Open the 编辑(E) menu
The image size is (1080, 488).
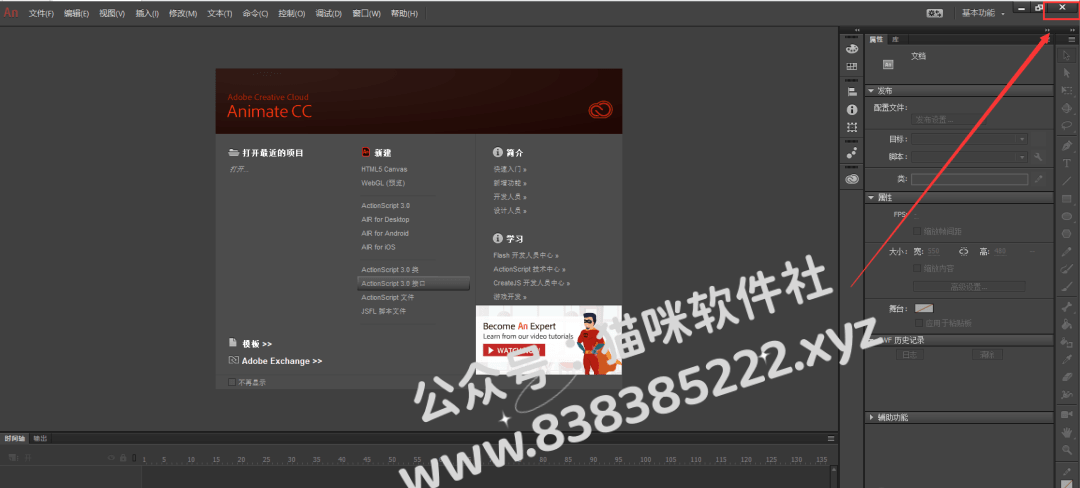[x=76, y=14]
